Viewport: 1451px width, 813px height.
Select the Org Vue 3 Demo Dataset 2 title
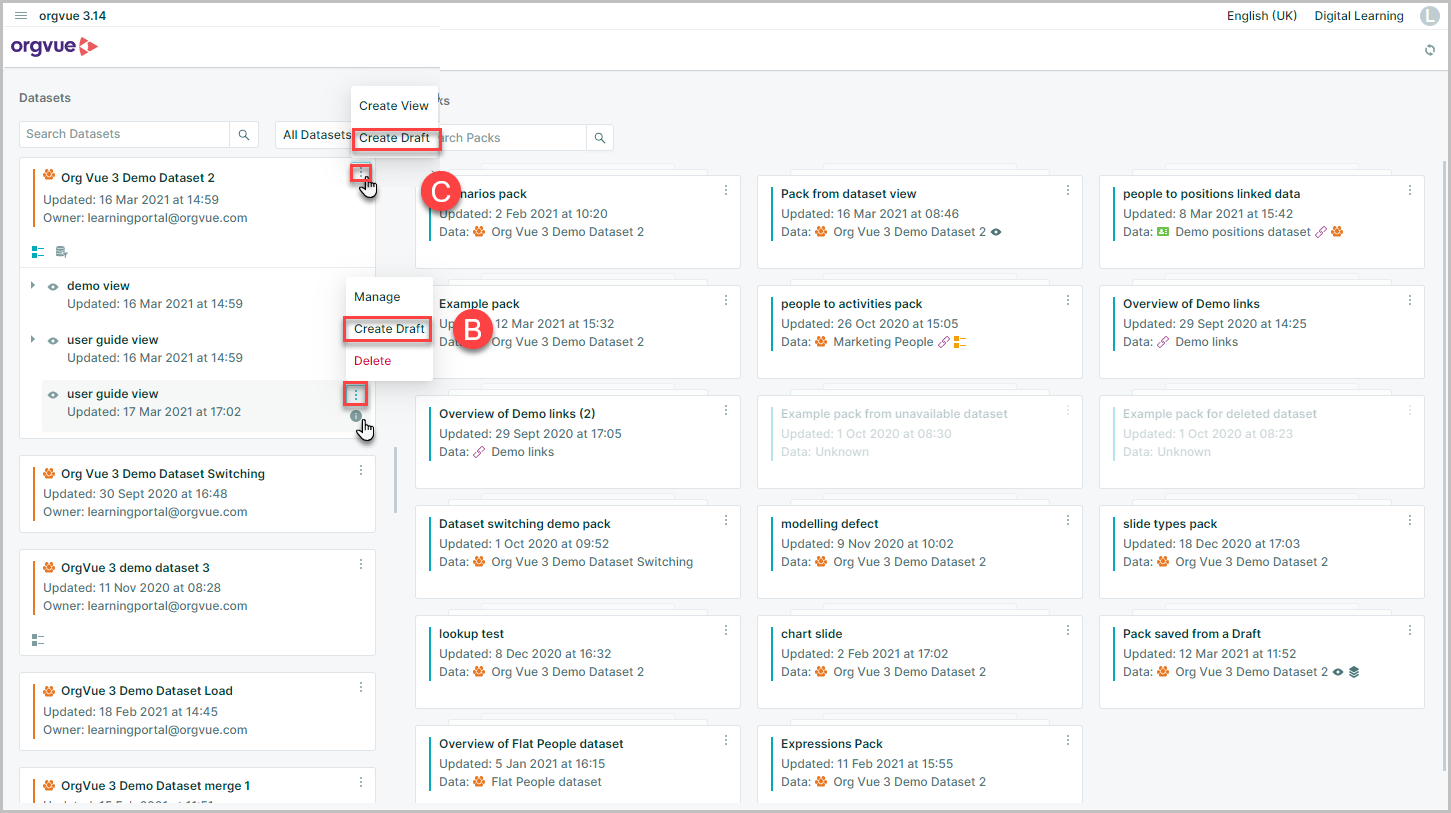[x=138, y=178]
